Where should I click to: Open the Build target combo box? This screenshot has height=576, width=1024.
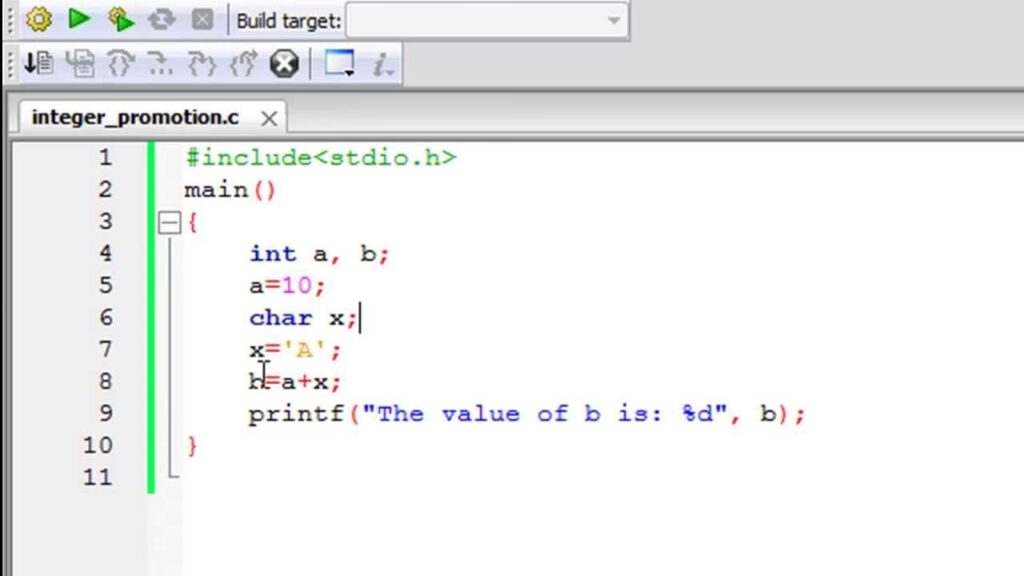tap(487, 20)
